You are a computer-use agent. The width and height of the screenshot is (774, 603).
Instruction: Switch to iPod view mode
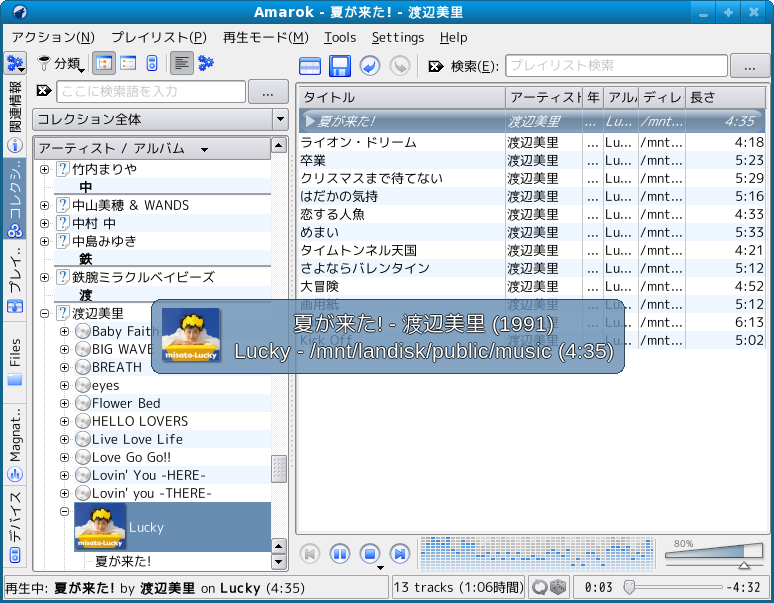pyautogui.click(x=152, y=63)
